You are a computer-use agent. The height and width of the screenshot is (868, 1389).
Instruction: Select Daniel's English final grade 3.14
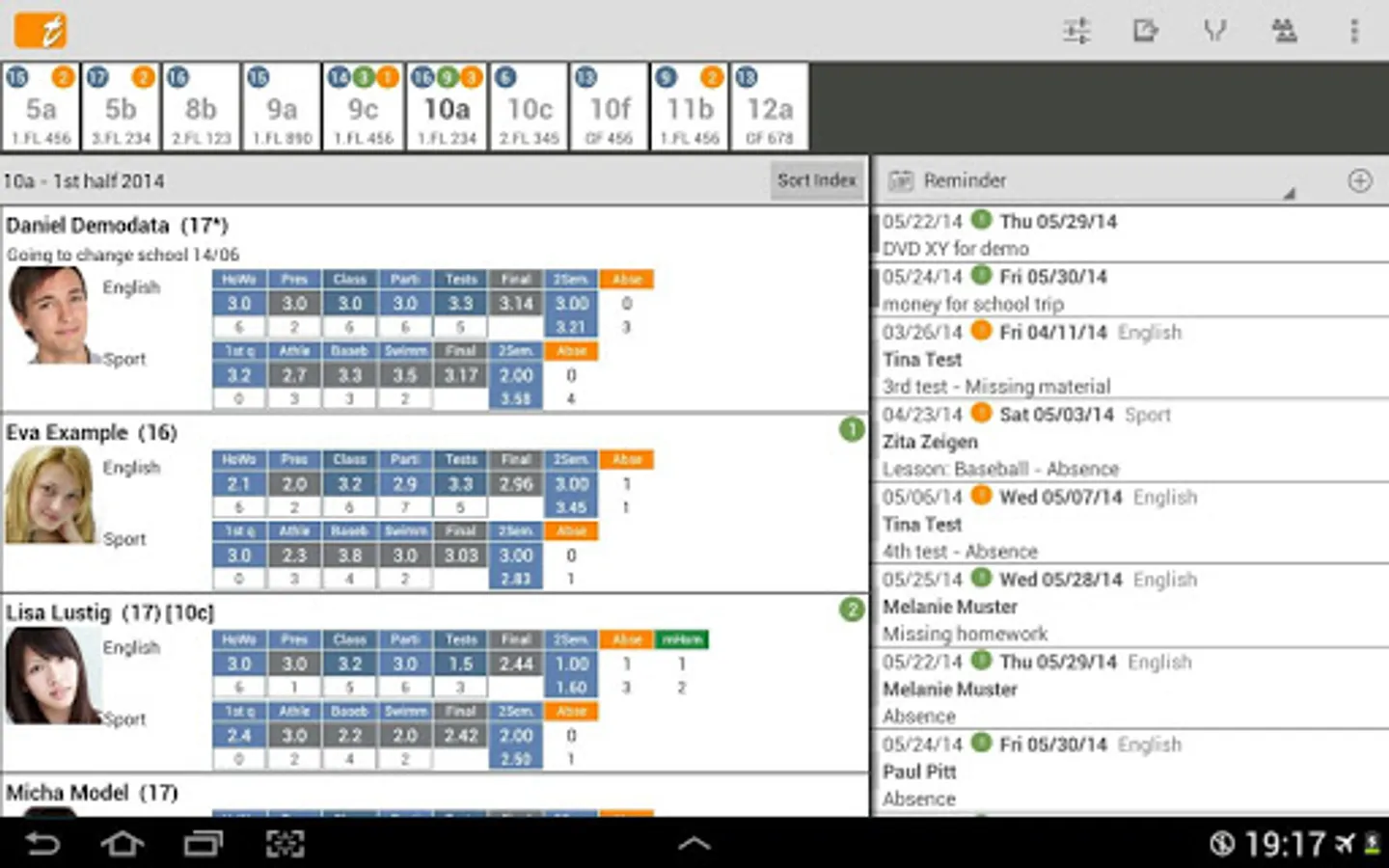[516, 303]
